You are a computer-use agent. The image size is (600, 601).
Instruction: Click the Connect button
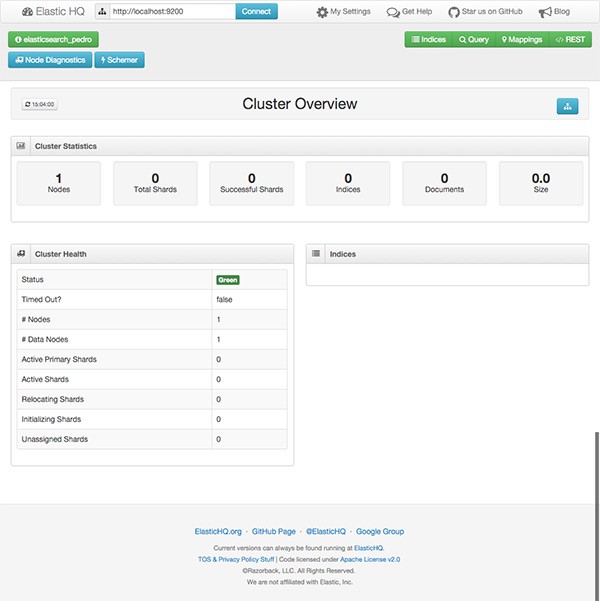tap(256, 11)
